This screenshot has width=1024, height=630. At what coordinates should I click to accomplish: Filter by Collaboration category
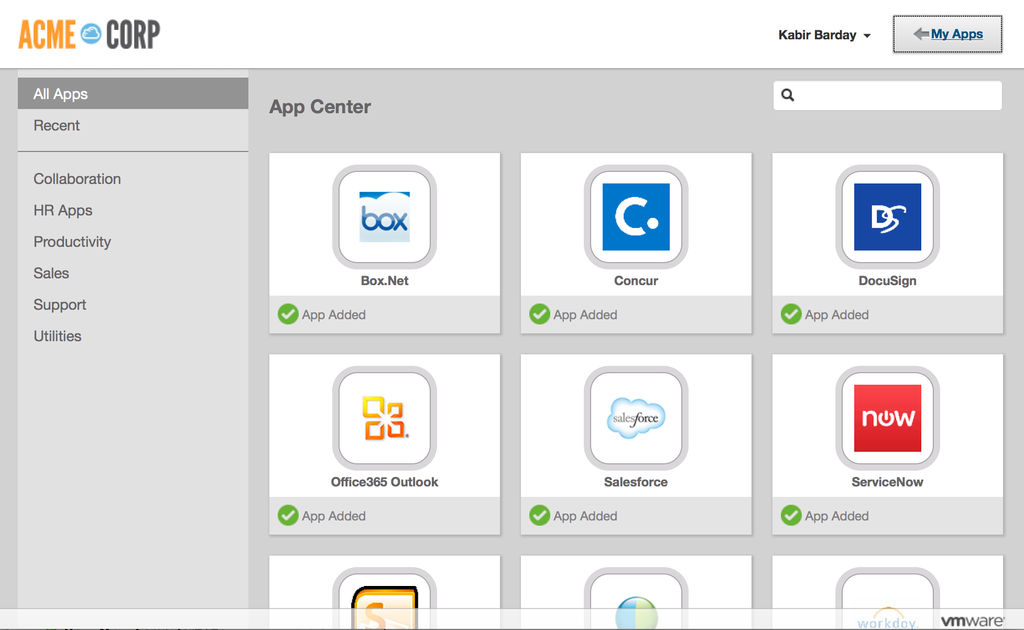77,179
